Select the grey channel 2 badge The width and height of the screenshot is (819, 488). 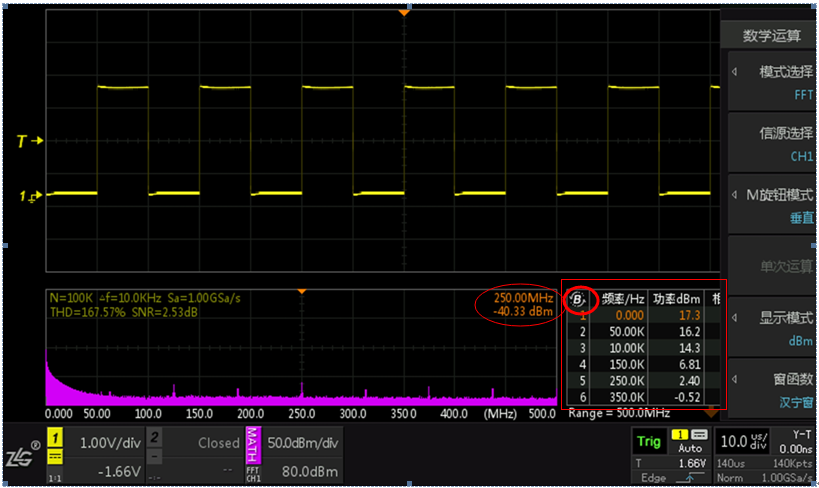pyautogui.click(x=154, y=437)
